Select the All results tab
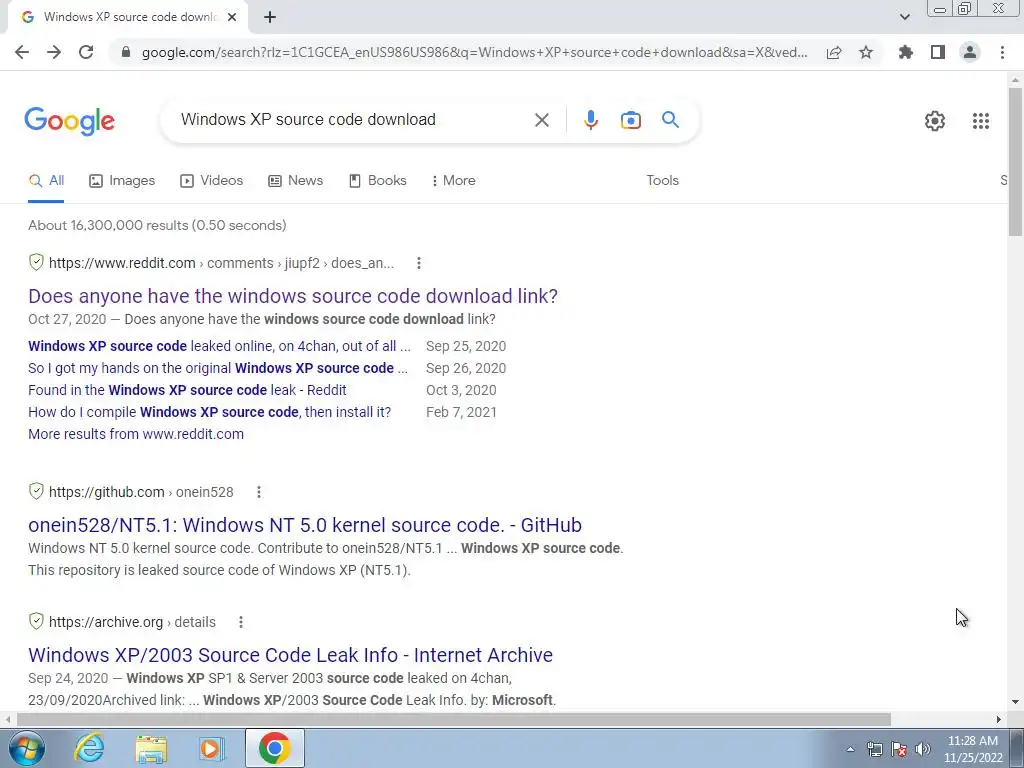This screenshot has width=1024, height=768. pos(46,181)
